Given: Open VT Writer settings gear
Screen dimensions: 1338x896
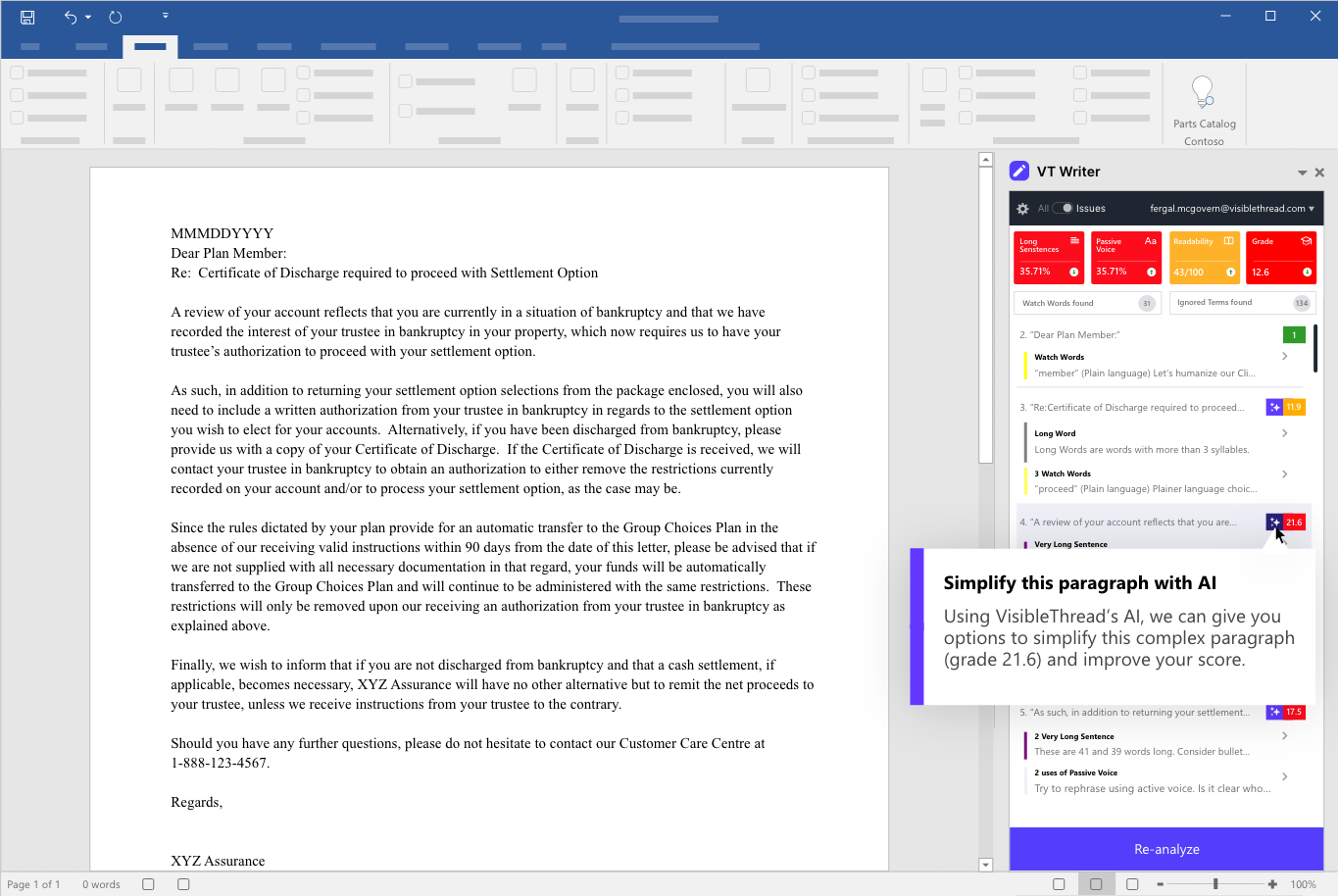Looking at the screenshot, I should coord(1022,209).
